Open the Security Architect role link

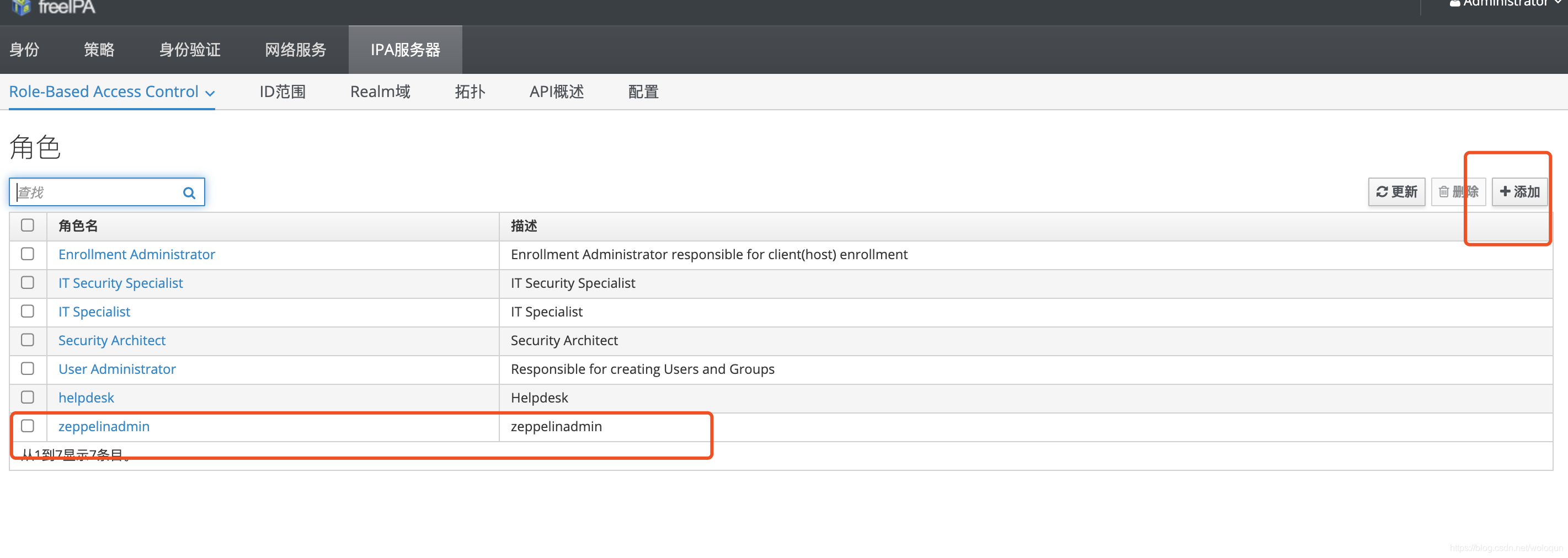[112, 340]
